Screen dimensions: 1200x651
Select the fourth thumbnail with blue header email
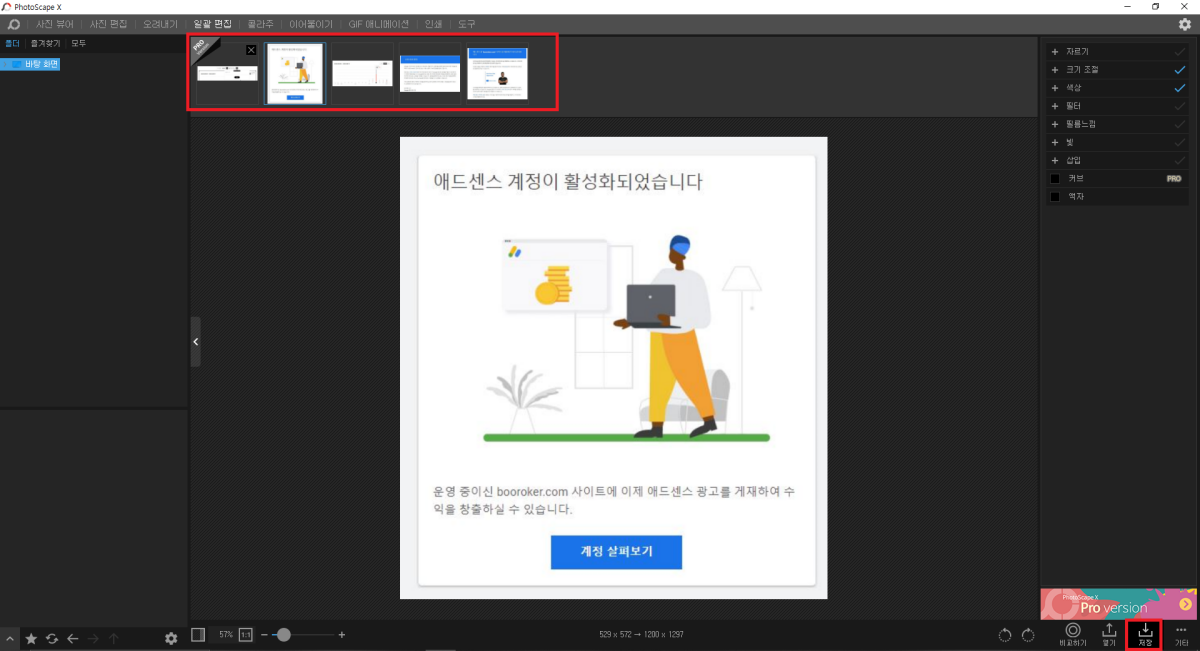point(430,73)
